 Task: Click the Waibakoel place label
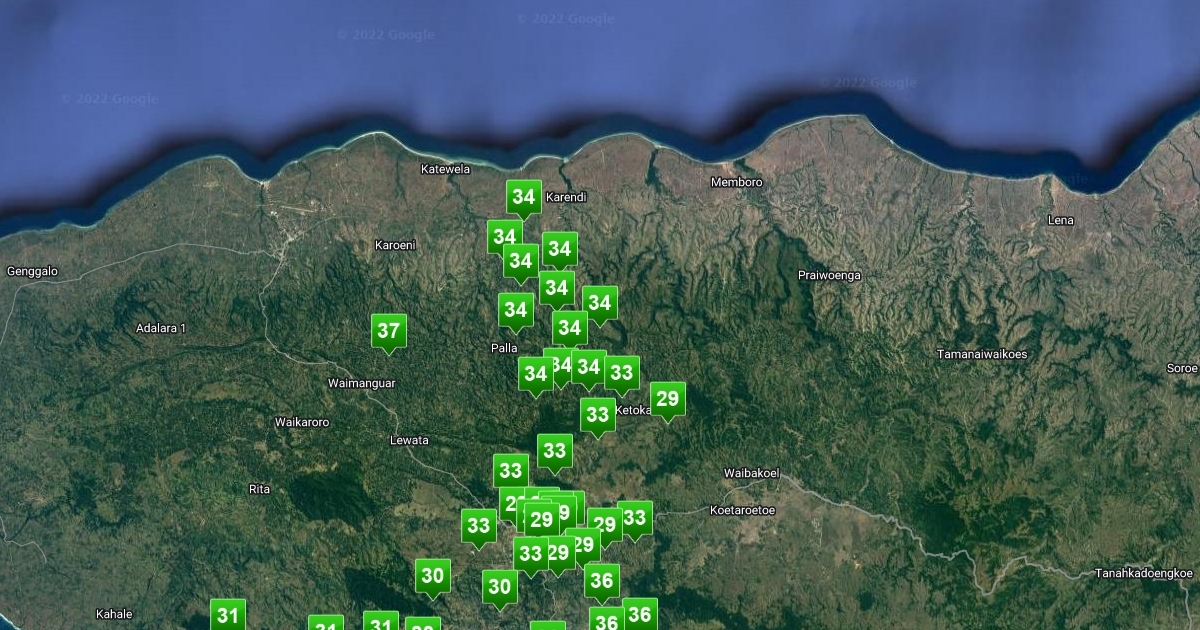point(752,472)
